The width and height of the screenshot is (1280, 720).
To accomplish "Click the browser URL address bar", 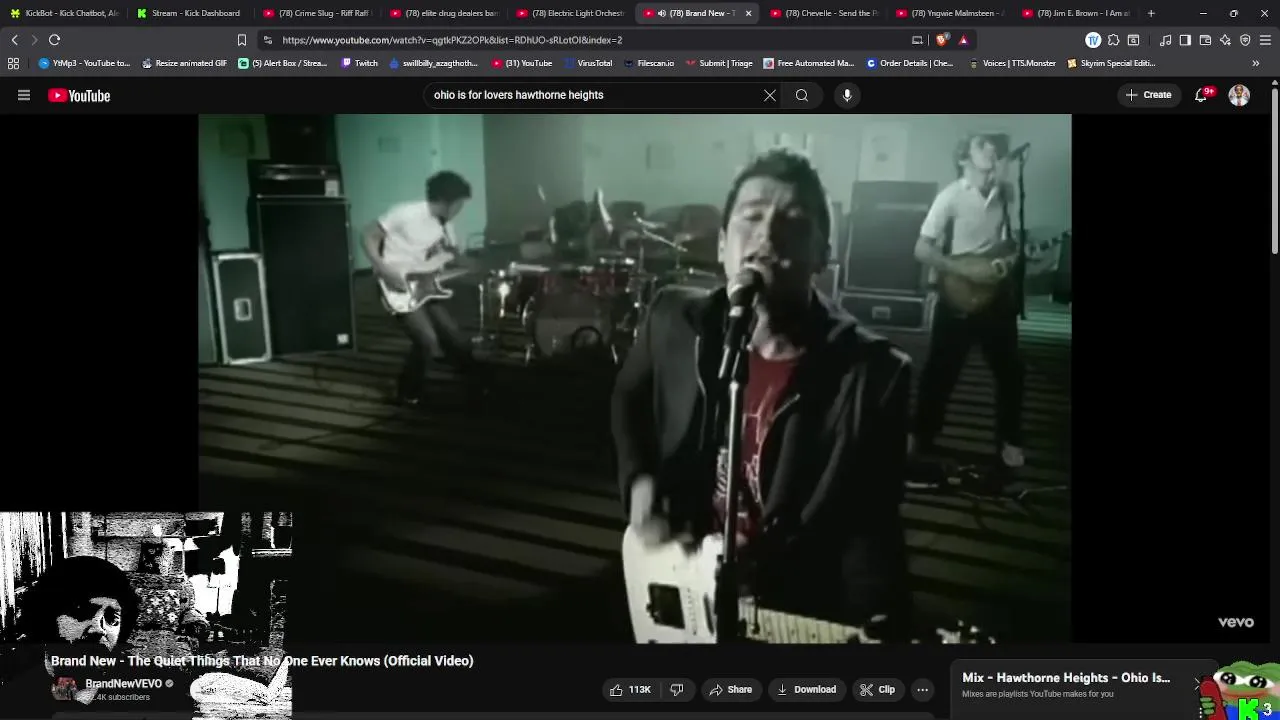I will pyautogui.click(x=590, y=40).
